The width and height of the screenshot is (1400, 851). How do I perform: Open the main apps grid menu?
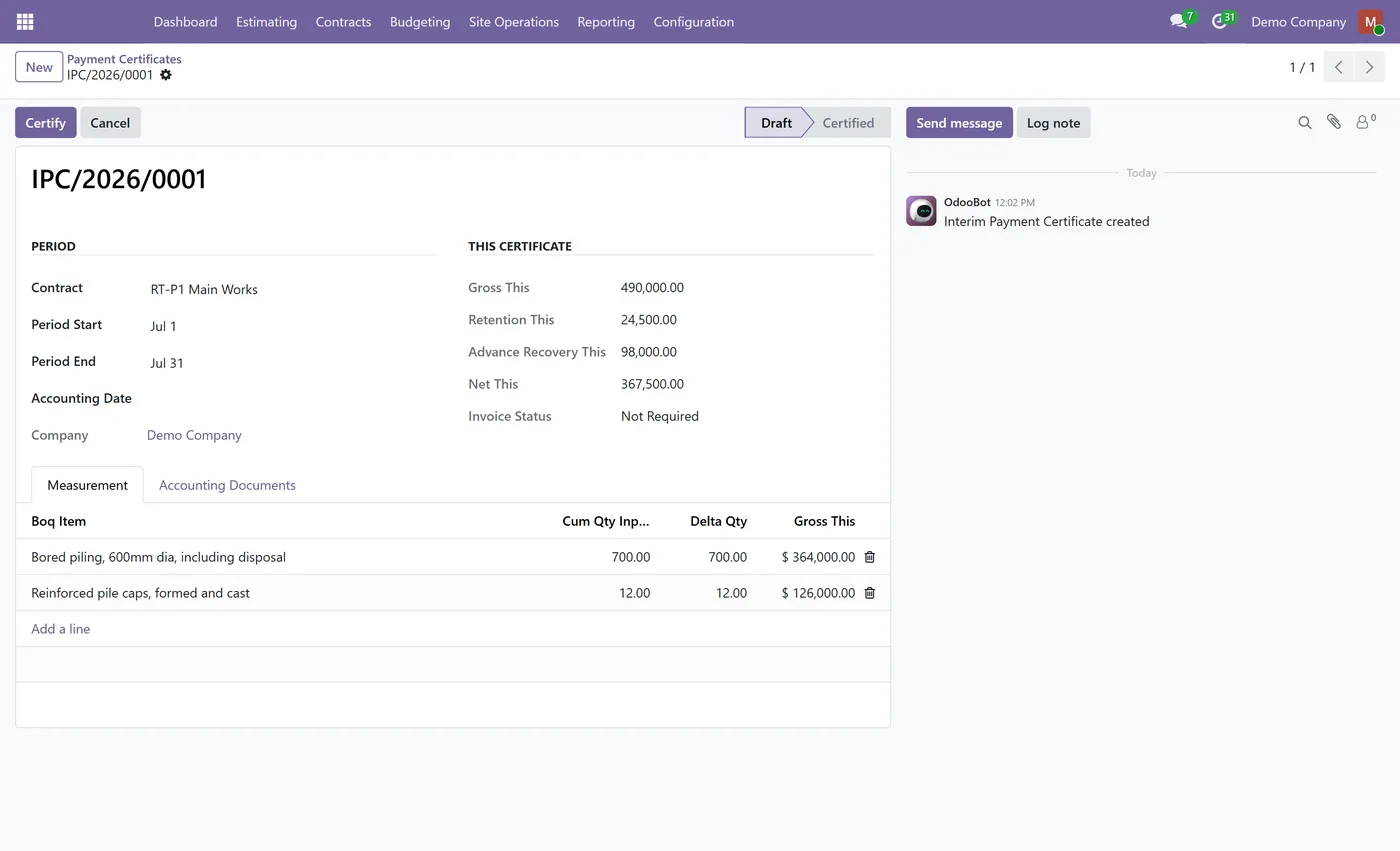tap(25, 21)
